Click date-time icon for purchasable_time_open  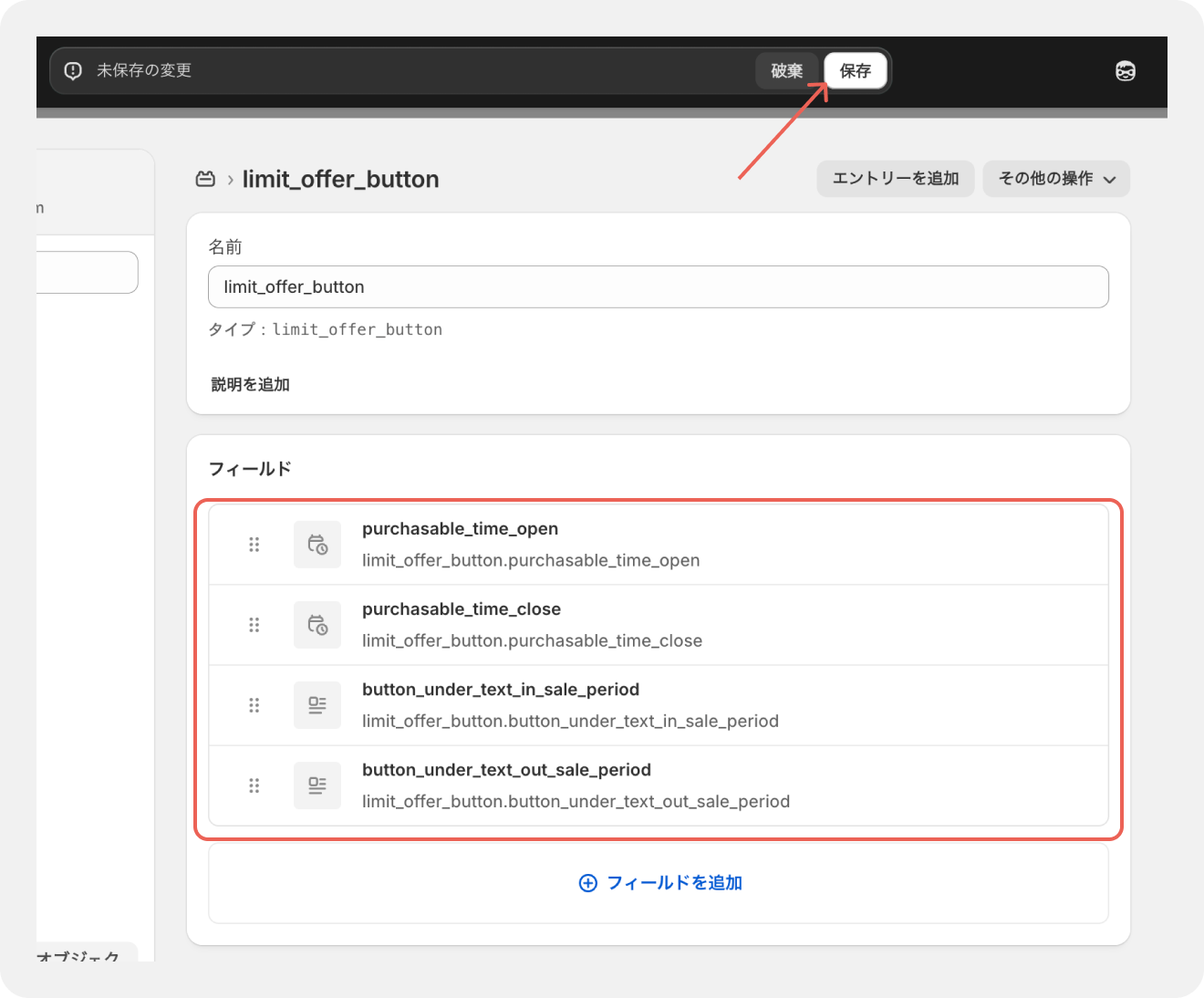[317, 545]
